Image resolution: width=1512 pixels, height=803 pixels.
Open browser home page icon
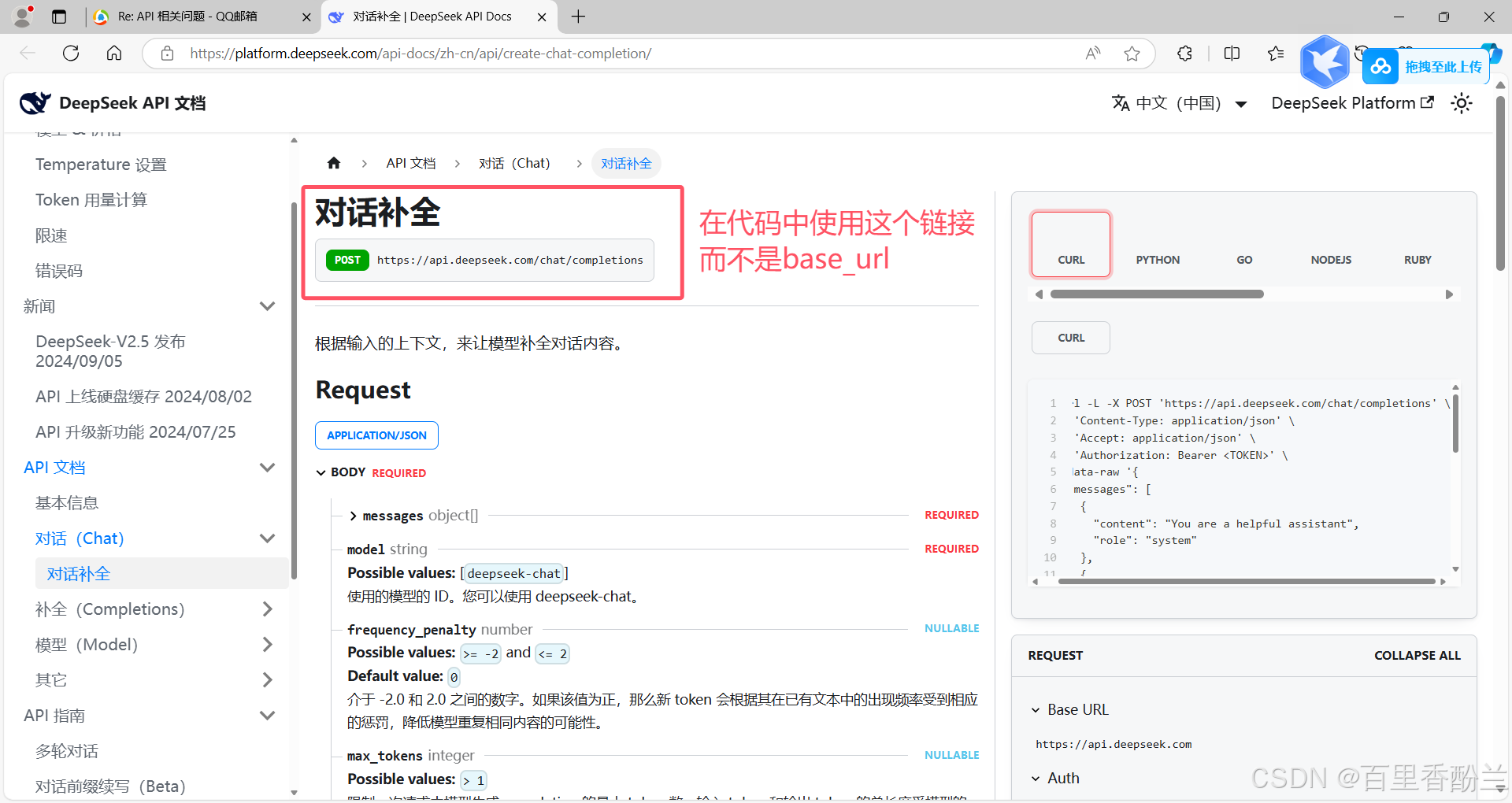click(114, 54)
